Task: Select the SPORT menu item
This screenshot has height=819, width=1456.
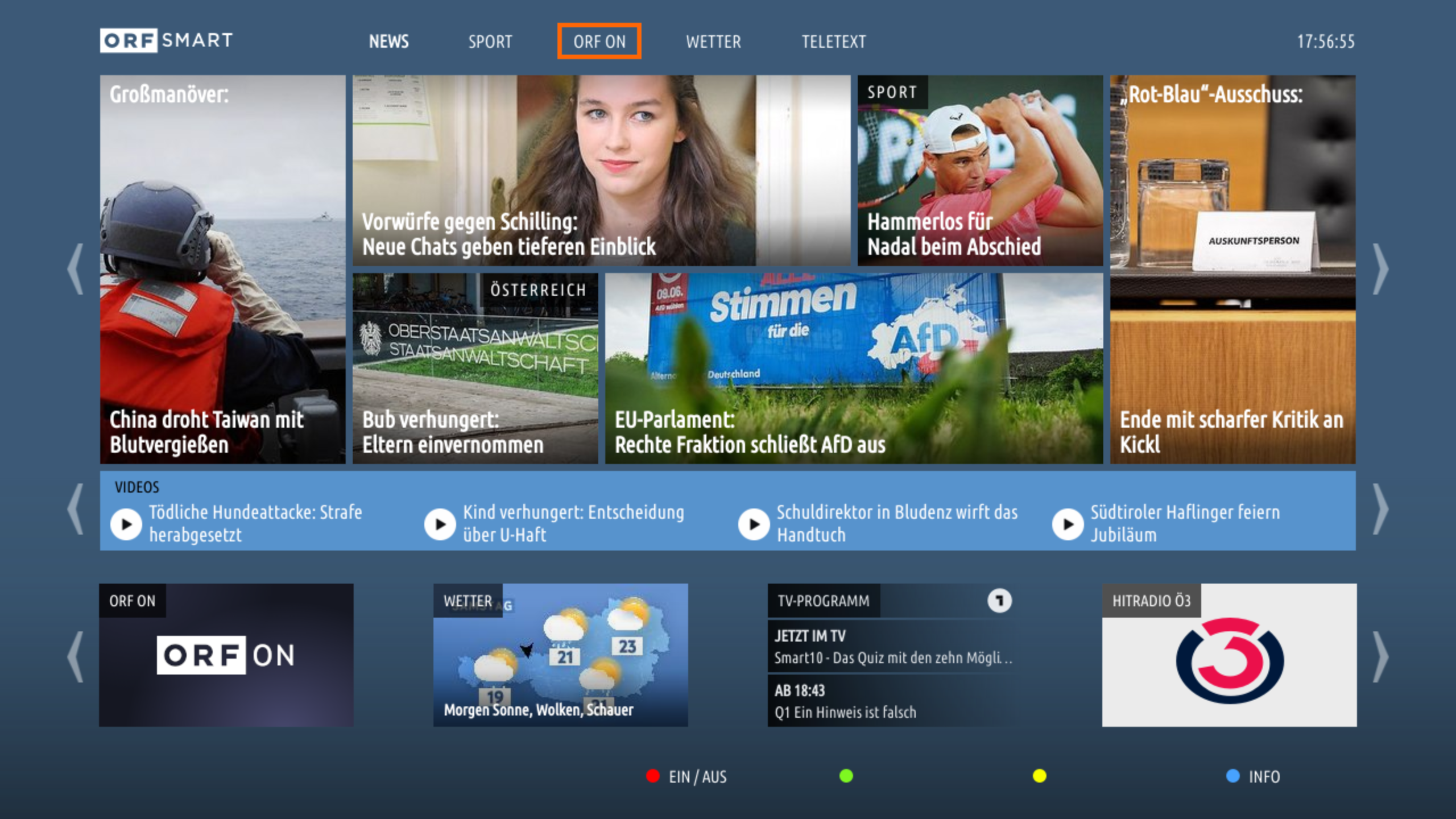Action: tap(490, 42)
